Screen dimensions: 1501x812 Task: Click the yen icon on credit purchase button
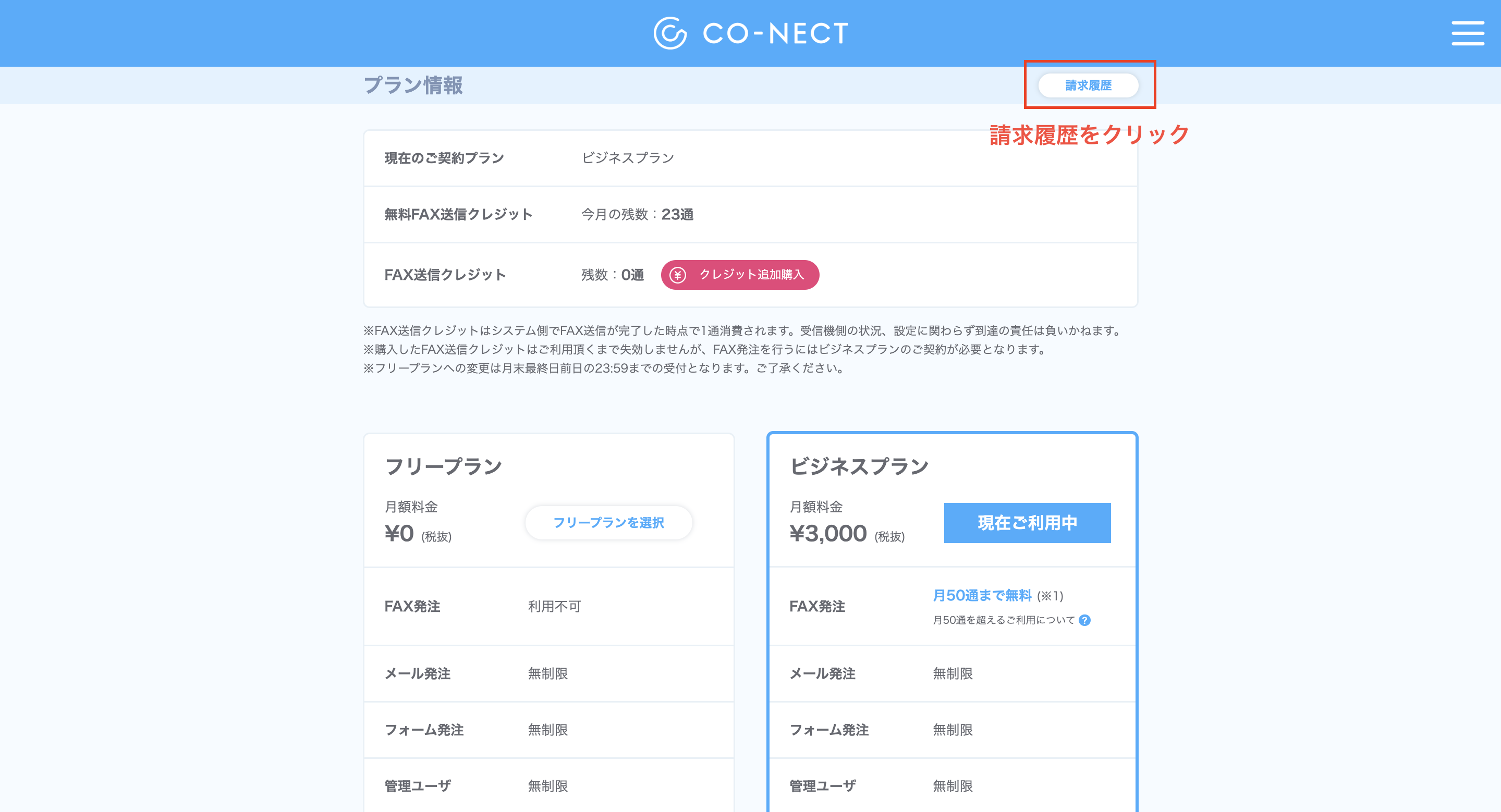(x=677, y=275)
